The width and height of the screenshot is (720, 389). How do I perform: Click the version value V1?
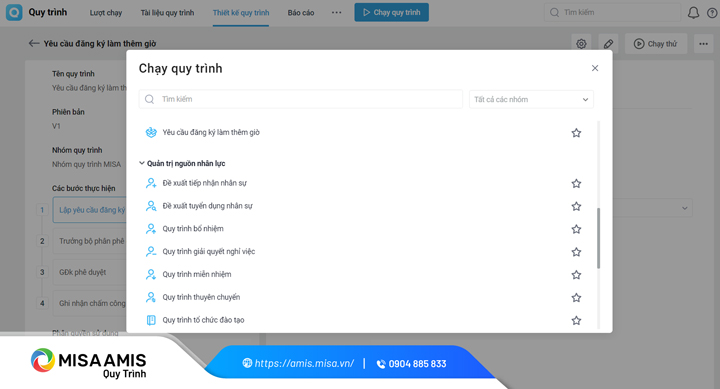[x=56, y=126]
